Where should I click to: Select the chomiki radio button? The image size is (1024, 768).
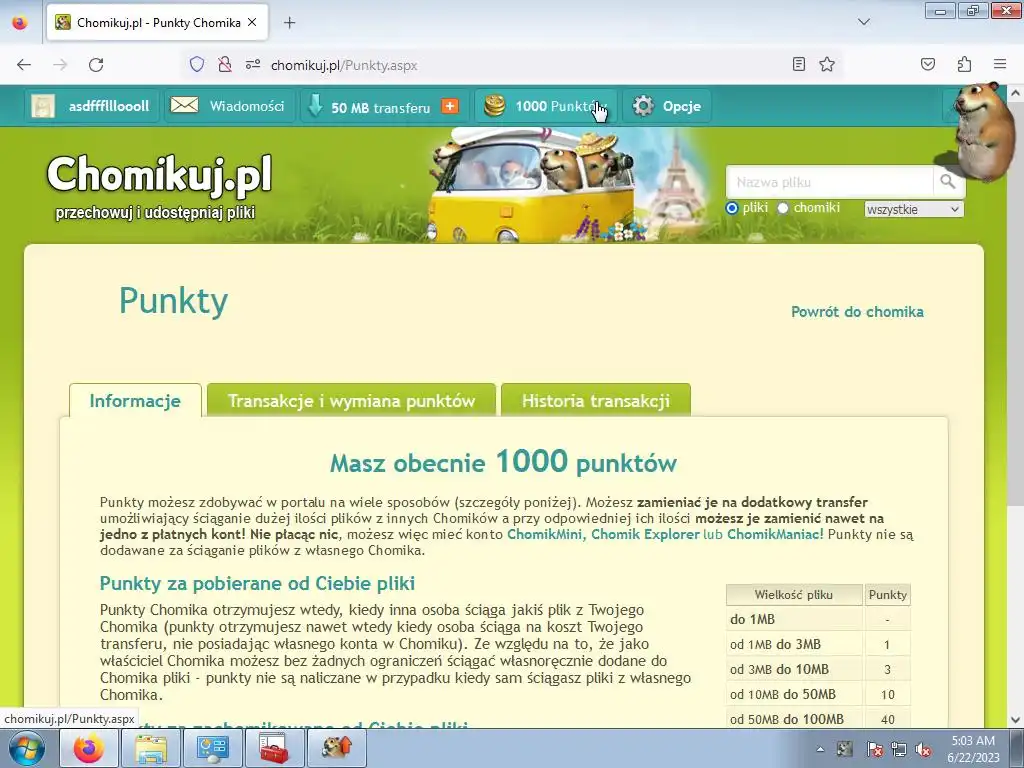(x=782, y=208)
